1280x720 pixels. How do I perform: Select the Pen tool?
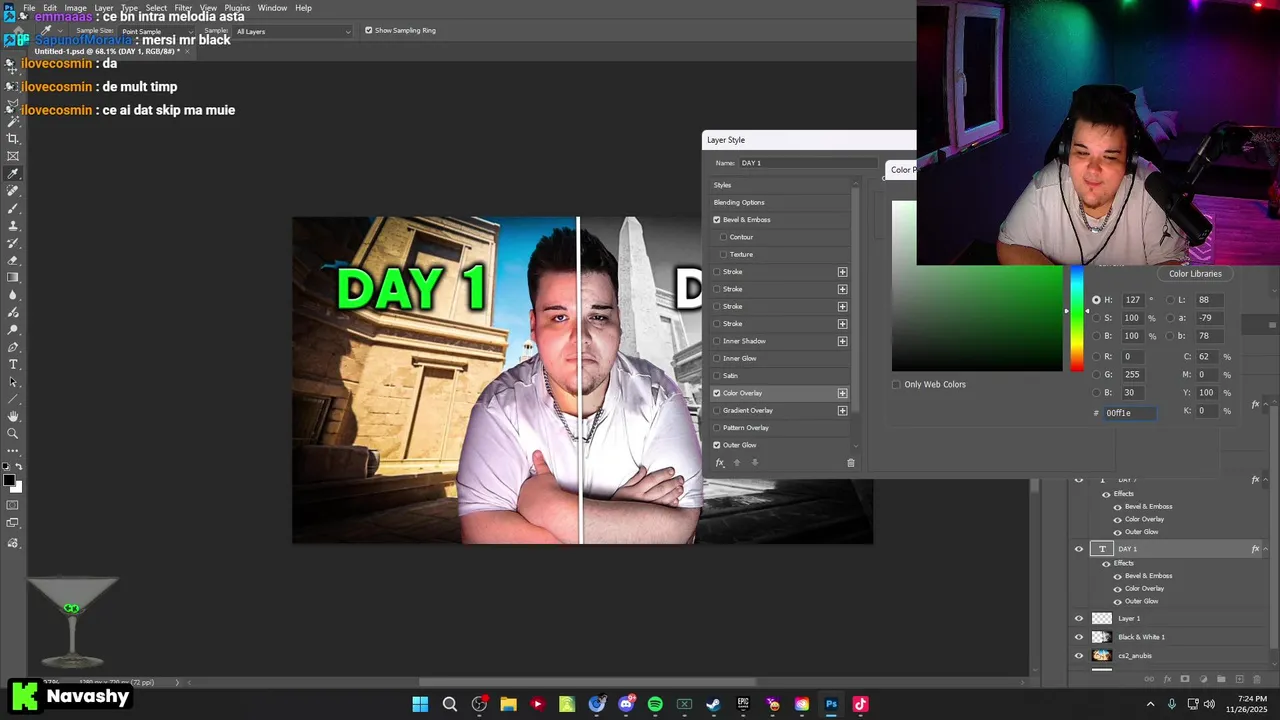click(13, 347)
